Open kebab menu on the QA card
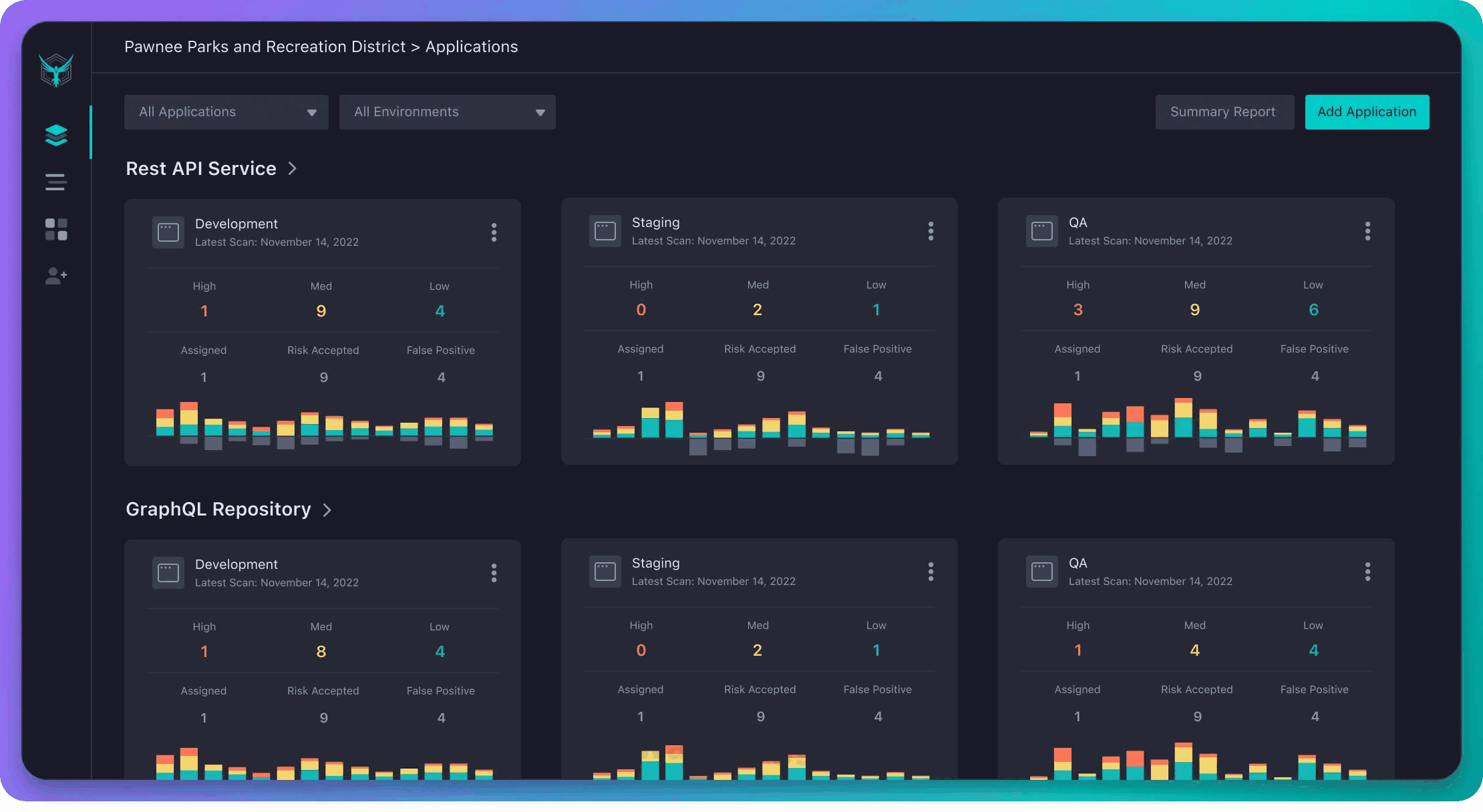 (x=1367, y=230)
